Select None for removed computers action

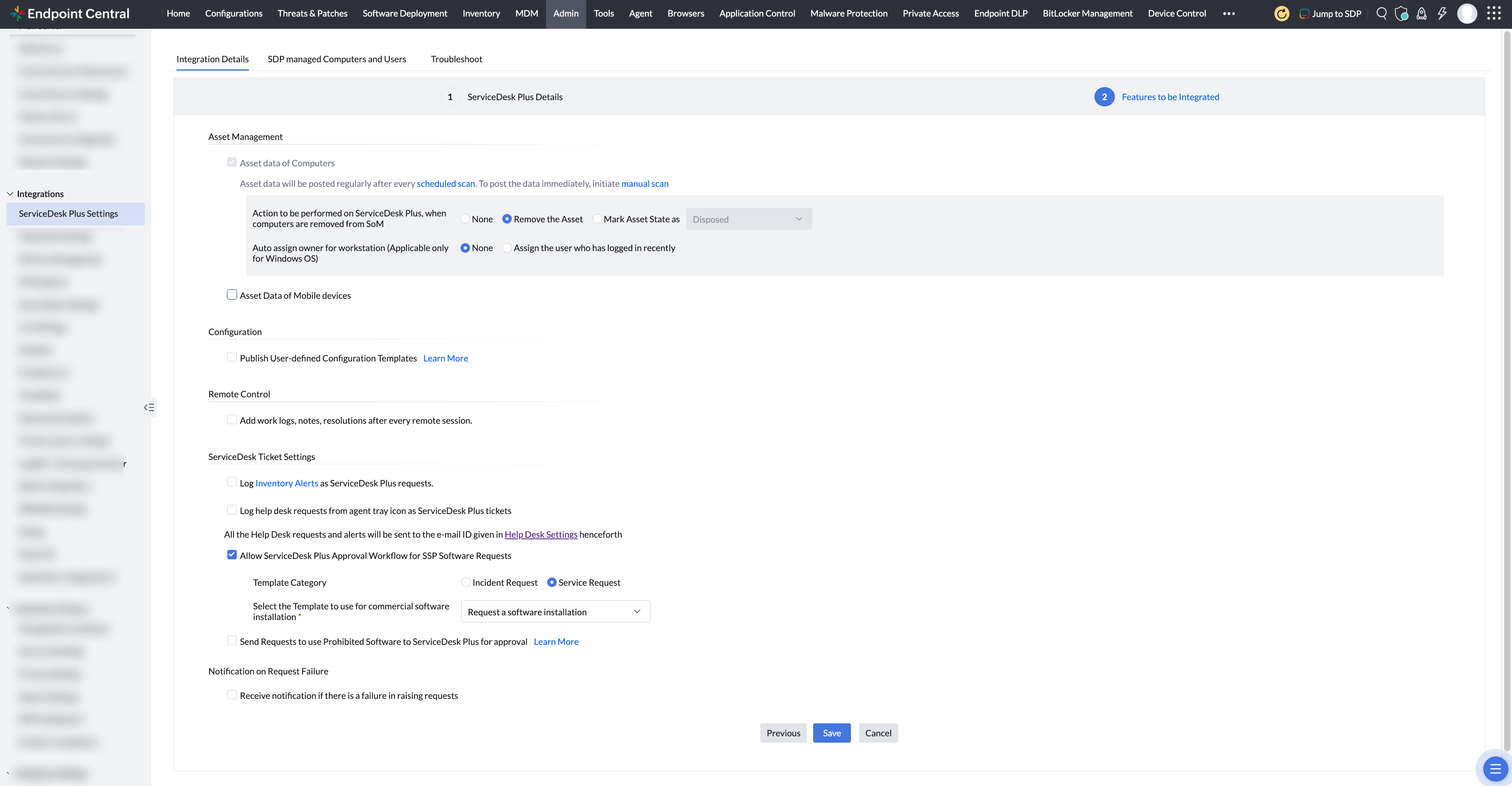click(465, 219)
